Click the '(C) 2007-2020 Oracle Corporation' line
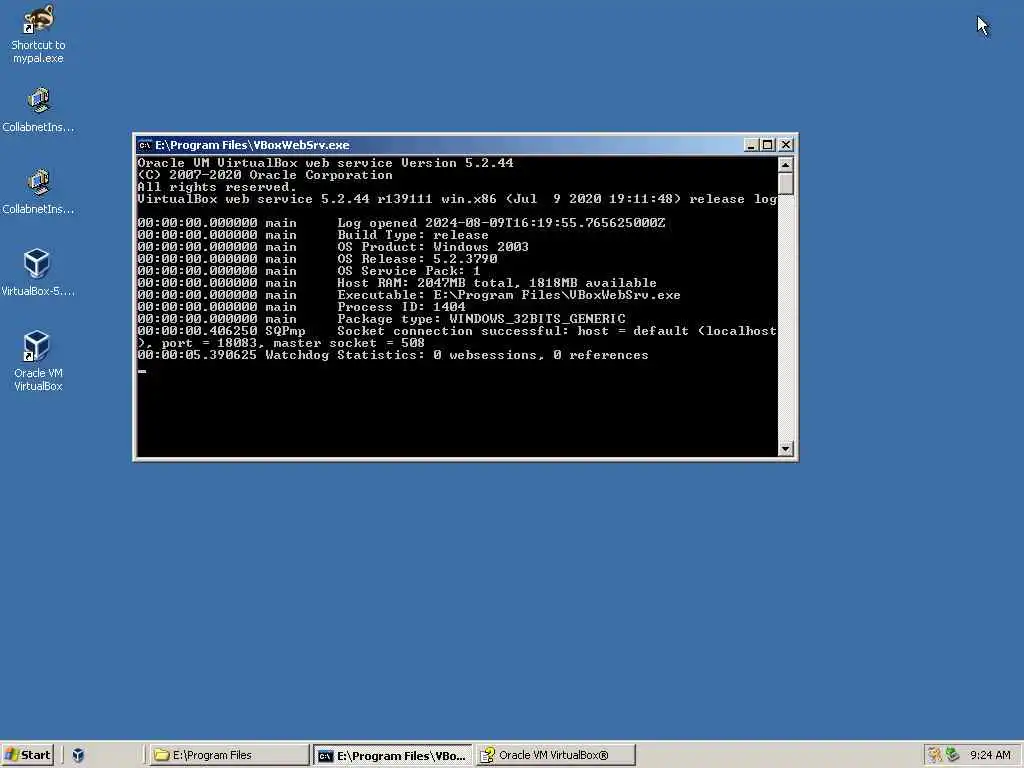The image size is (1024, 768). (264, 175)
